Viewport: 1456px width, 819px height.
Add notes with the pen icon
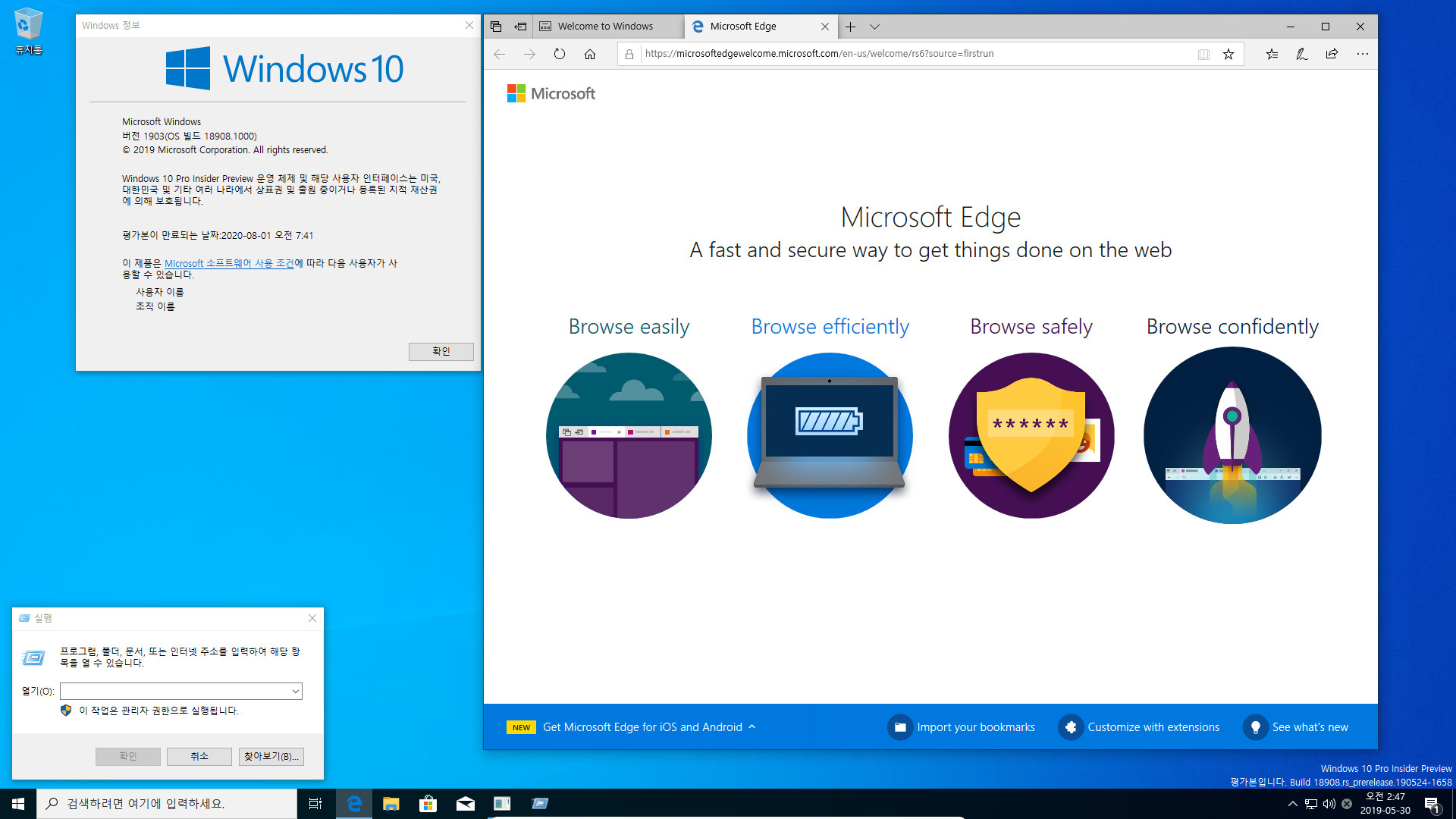click(x=1302, y=54)
